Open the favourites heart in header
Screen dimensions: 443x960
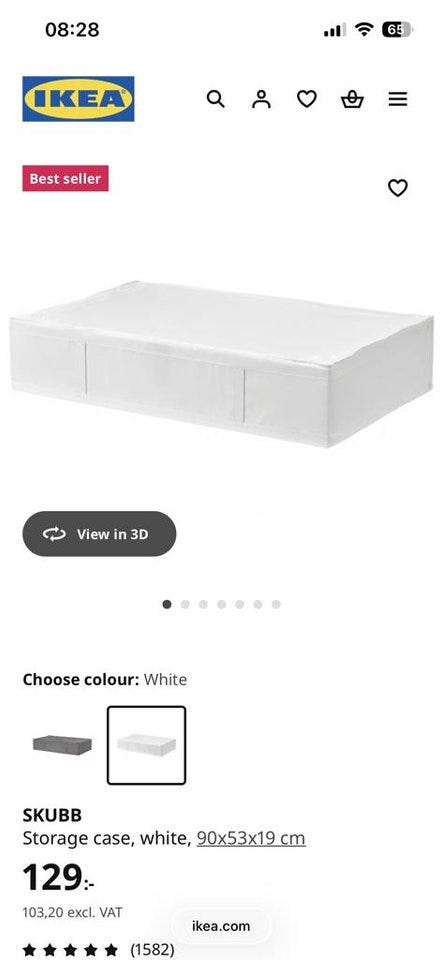[307, 99]
